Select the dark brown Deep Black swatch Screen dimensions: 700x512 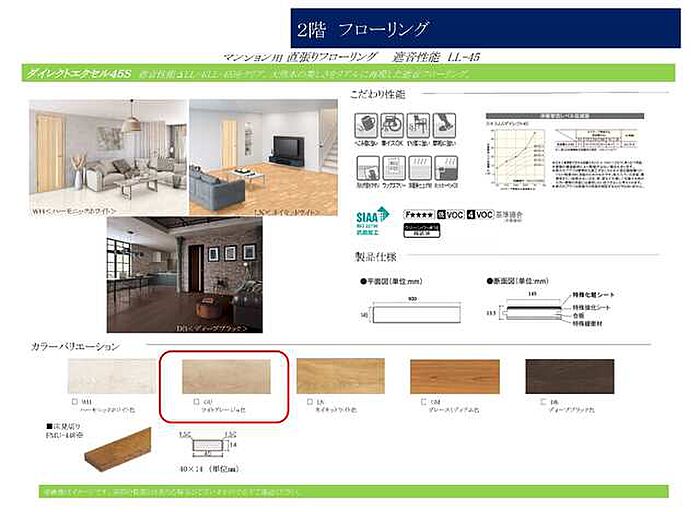[569, 376]
